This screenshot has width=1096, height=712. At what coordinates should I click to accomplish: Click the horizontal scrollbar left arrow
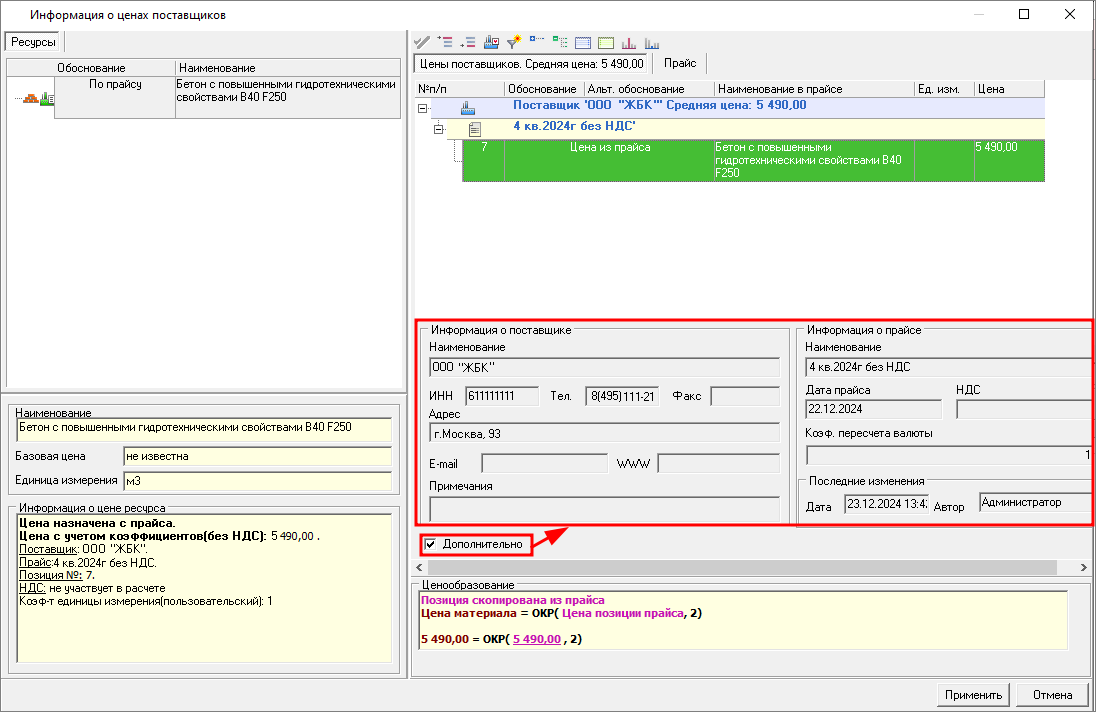point(419,567)
